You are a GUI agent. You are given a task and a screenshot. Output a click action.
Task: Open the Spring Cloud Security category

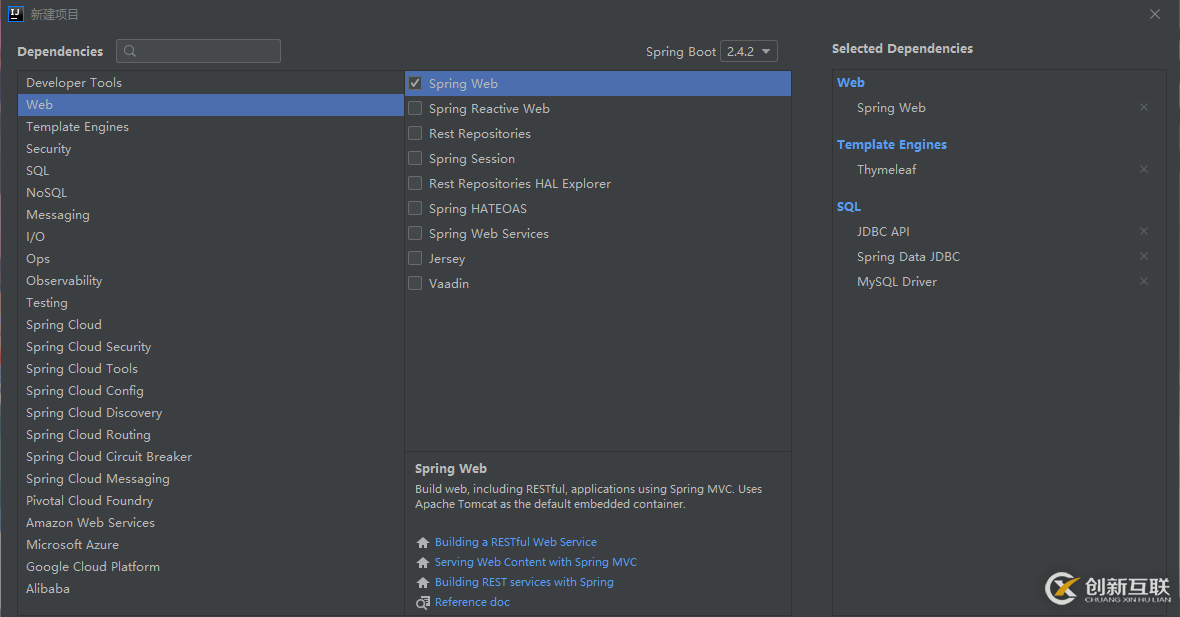[211, 347]
